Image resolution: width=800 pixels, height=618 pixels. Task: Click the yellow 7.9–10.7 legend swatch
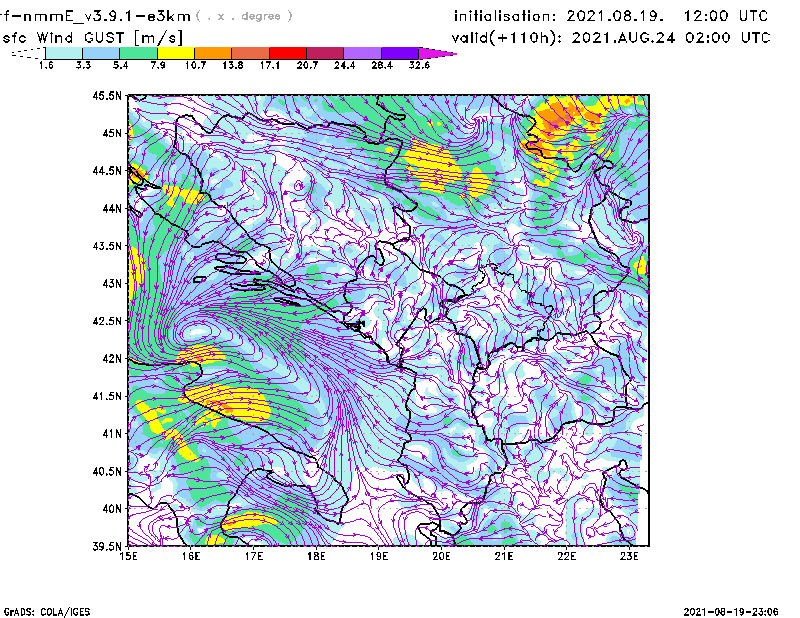point(176,53)
